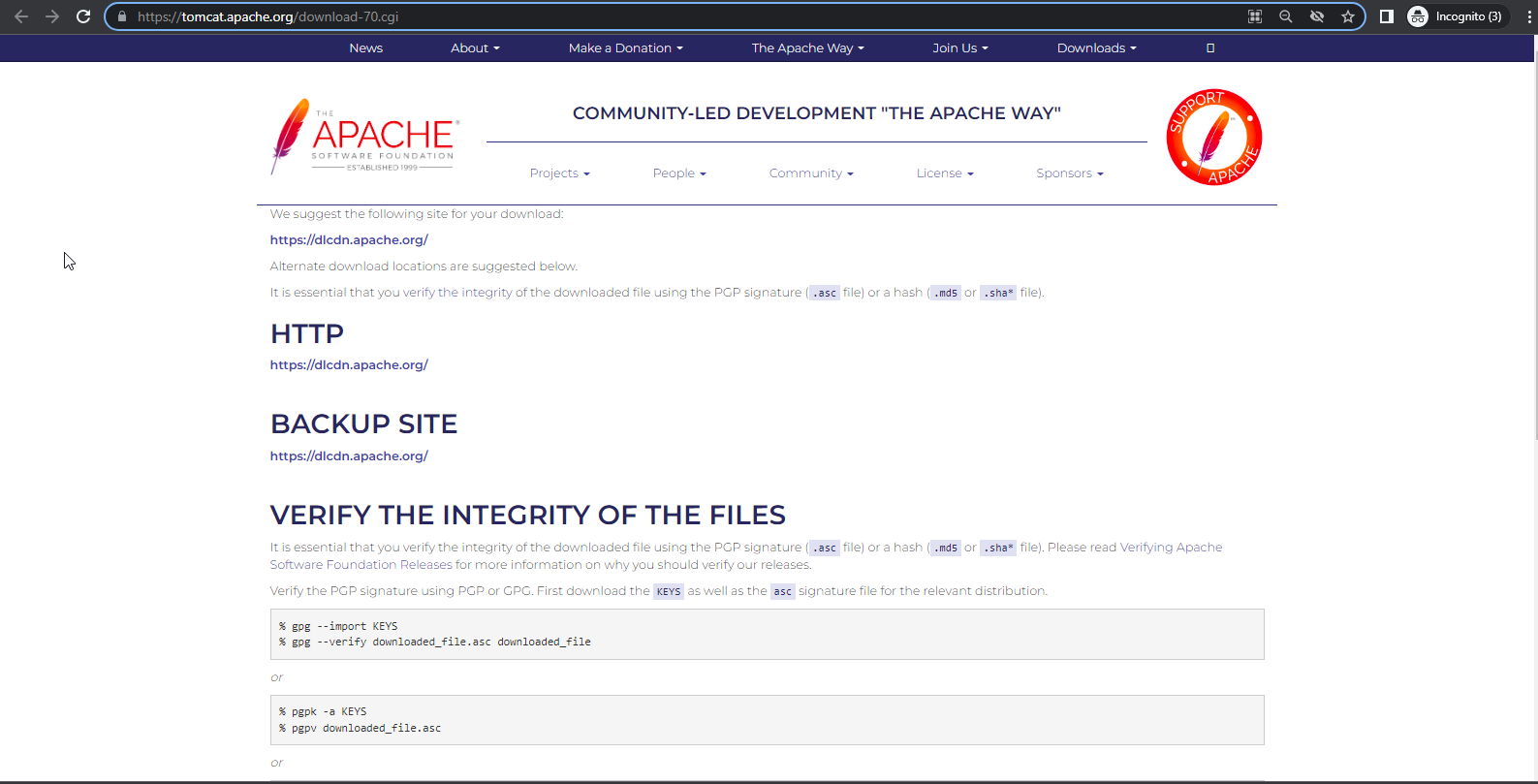Viewport: 1538px width, 784px height.
Task: Select News in the top navigation
Action: (x=365, y=48)
